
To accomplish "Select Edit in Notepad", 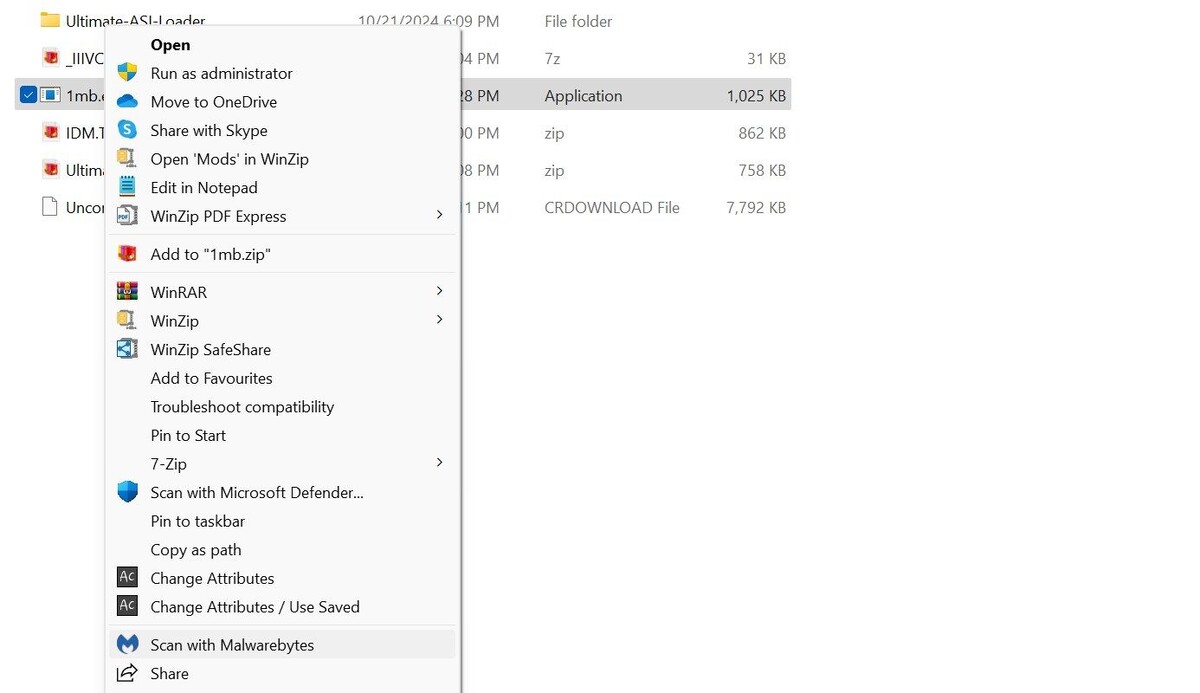I will point(282,187).
